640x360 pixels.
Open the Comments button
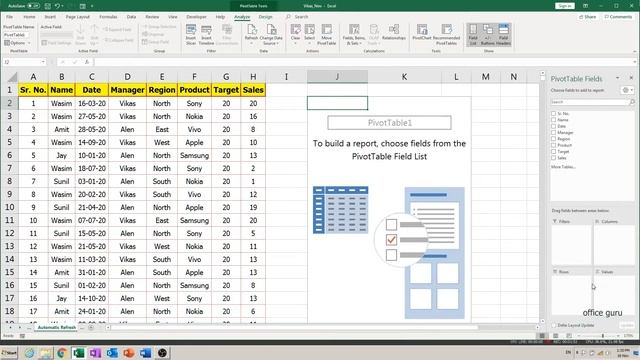pos(618,17)
